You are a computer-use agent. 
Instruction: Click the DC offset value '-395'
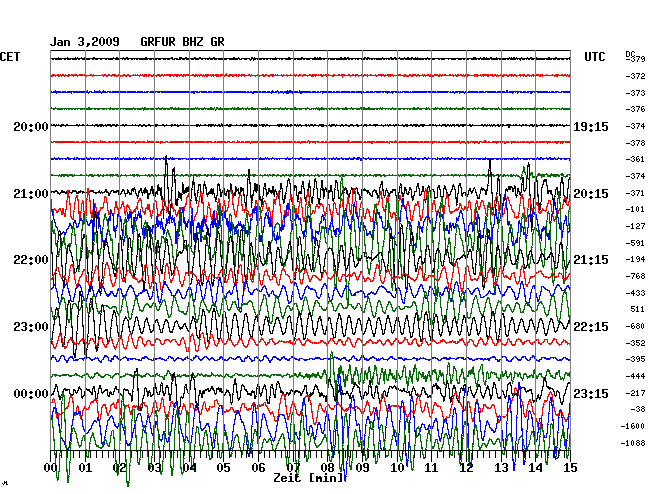pos(635,359)
